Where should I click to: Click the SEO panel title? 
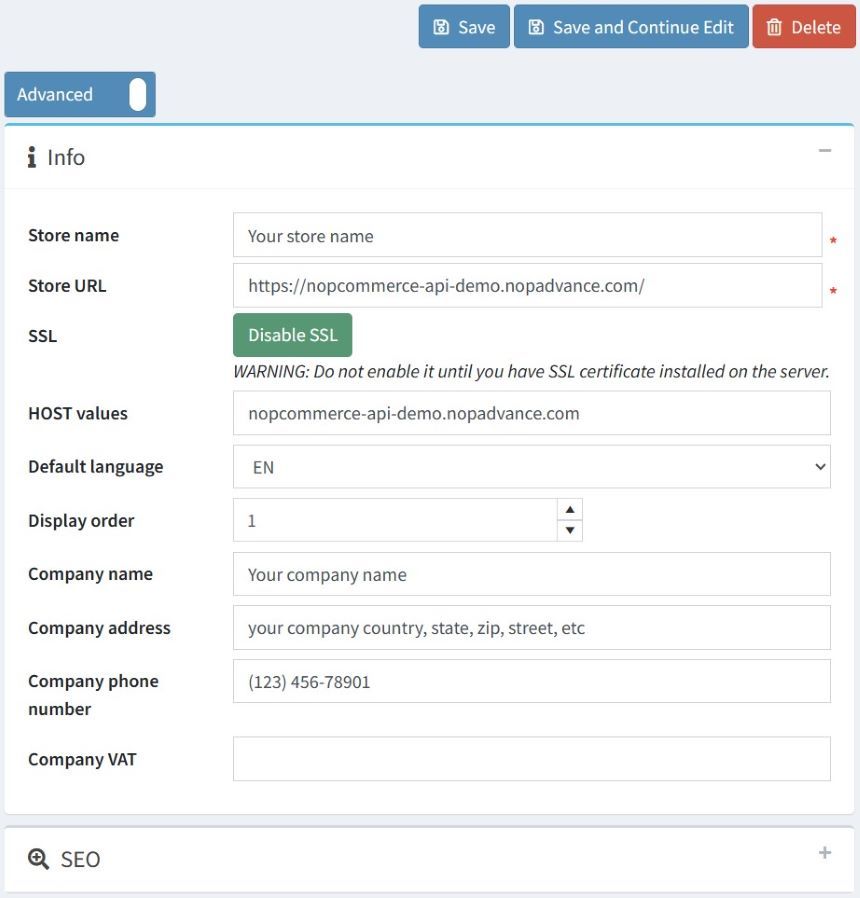point(80,859)
